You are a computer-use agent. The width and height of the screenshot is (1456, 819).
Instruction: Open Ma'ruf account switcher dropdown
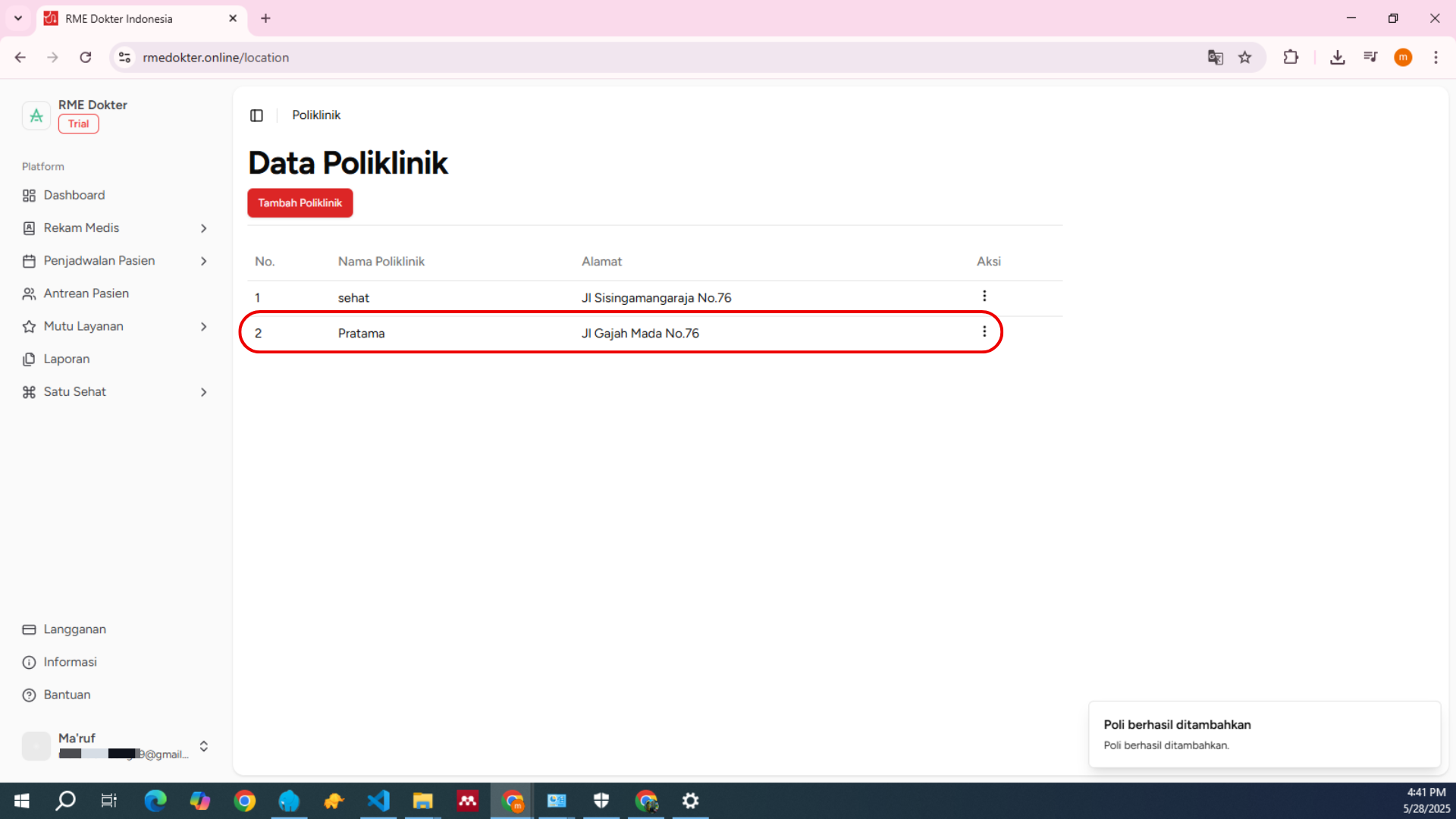203,746
